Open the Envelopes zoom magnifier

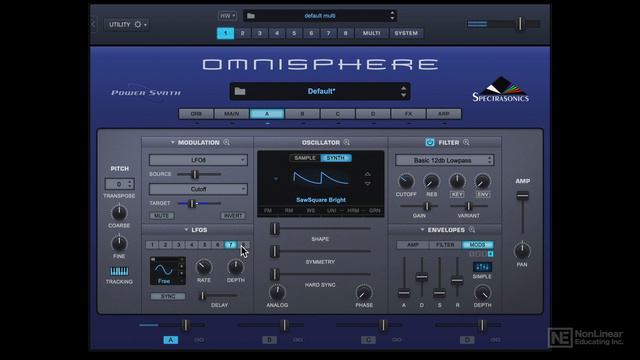(x=472, y=229)
